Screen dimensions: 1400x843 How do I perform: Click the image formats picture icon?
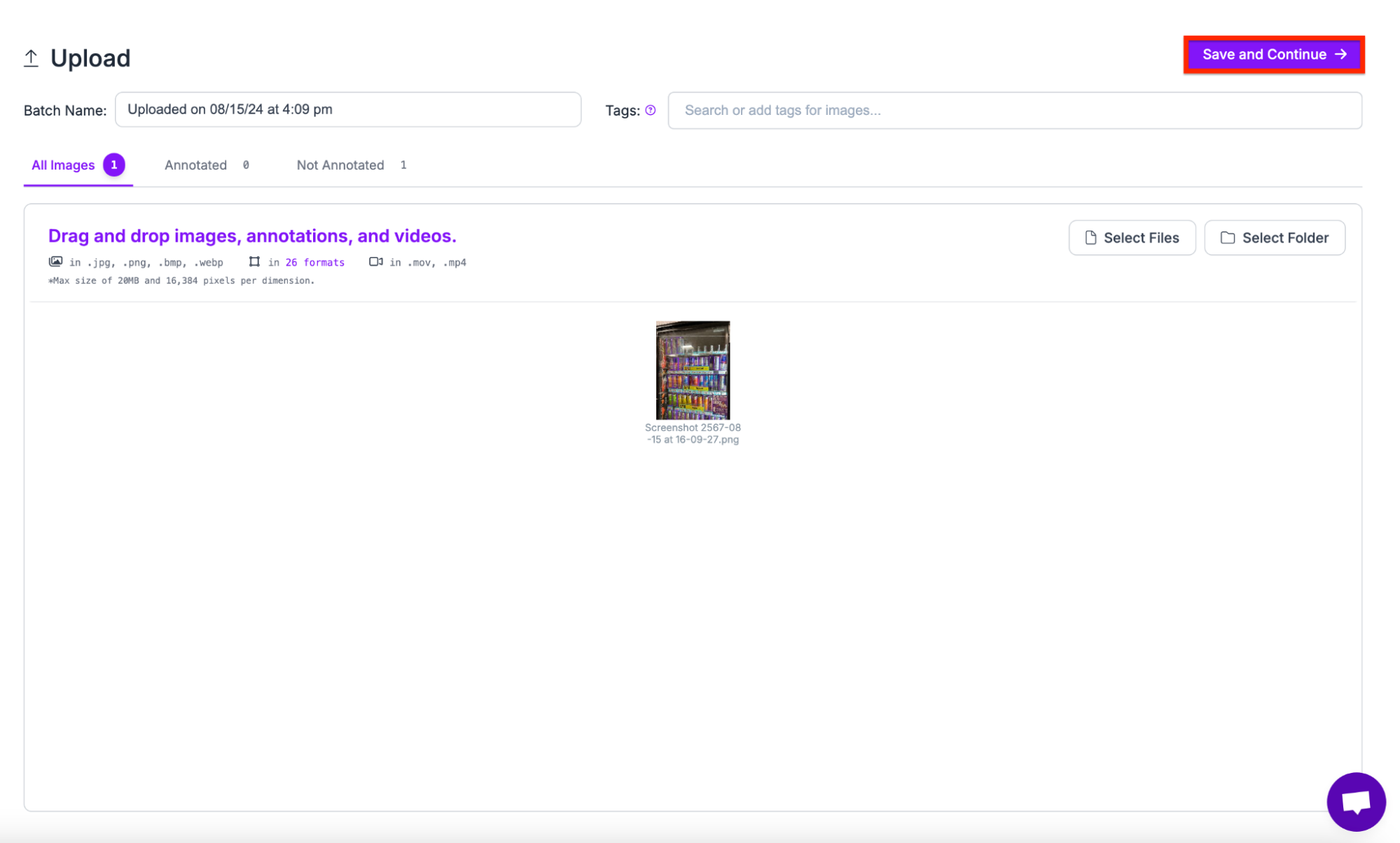click(55, 261)
